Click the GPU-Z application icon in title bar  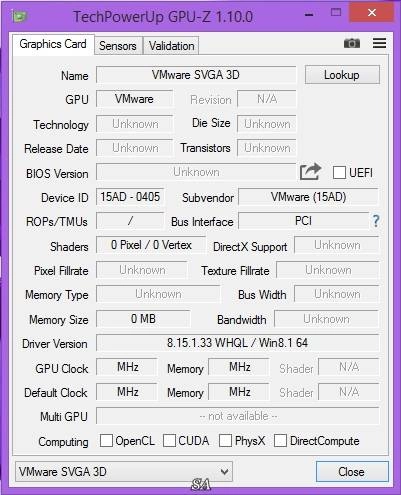[19, 16]
